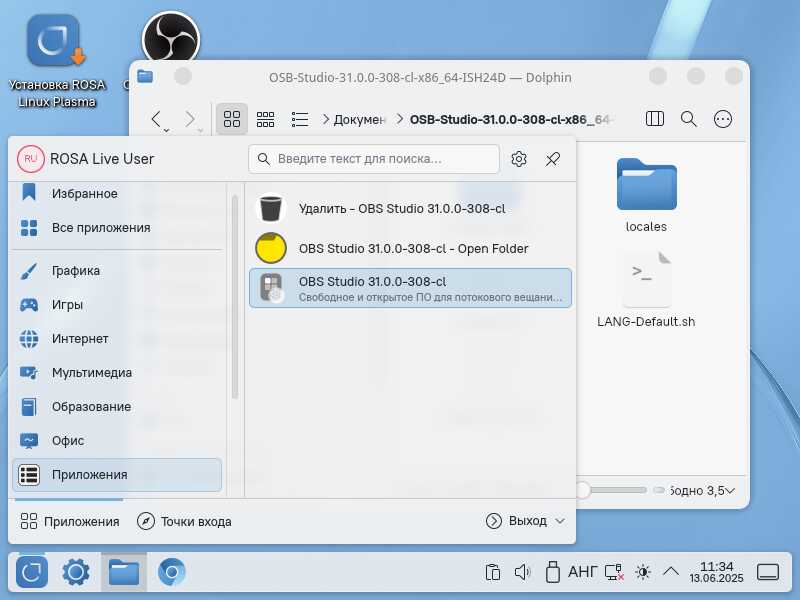Open Dolphin's three-dot menu
The width and height of the screenshot is (800, 600).
(x=722, y=119)
